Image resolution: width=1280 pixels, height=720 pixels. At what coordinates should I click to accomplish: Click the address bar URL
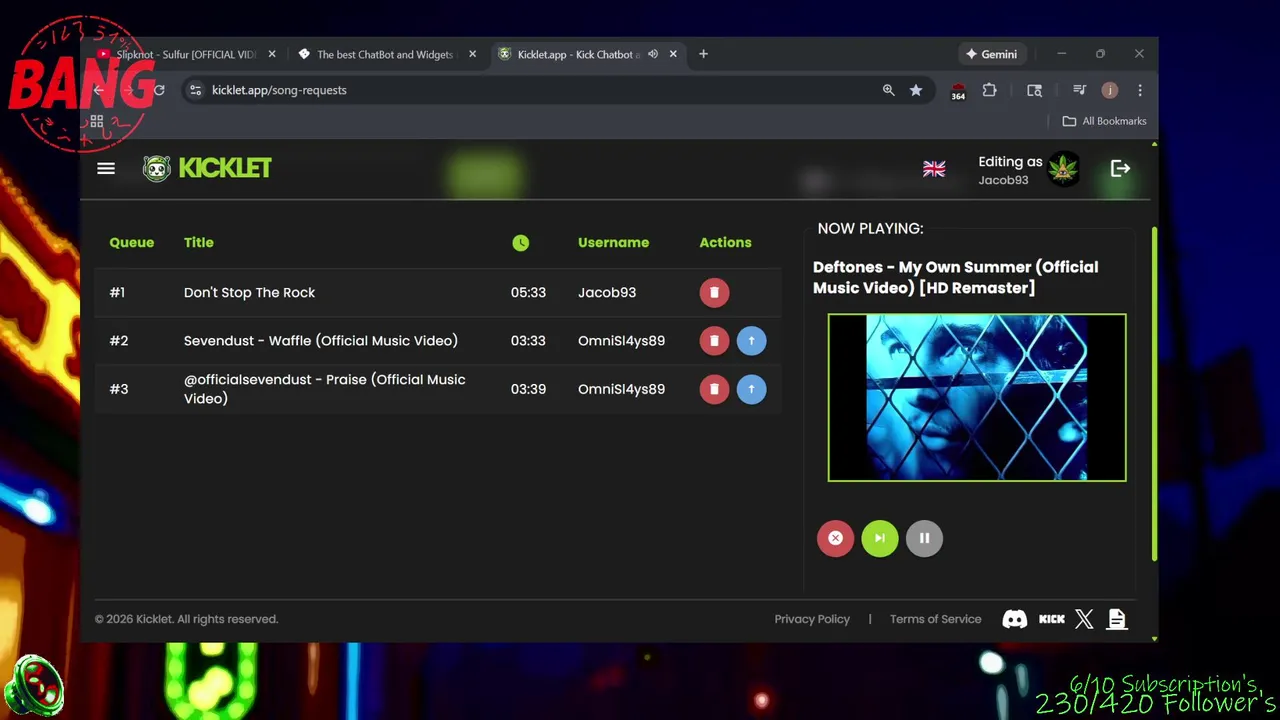(x=279, y=90)
